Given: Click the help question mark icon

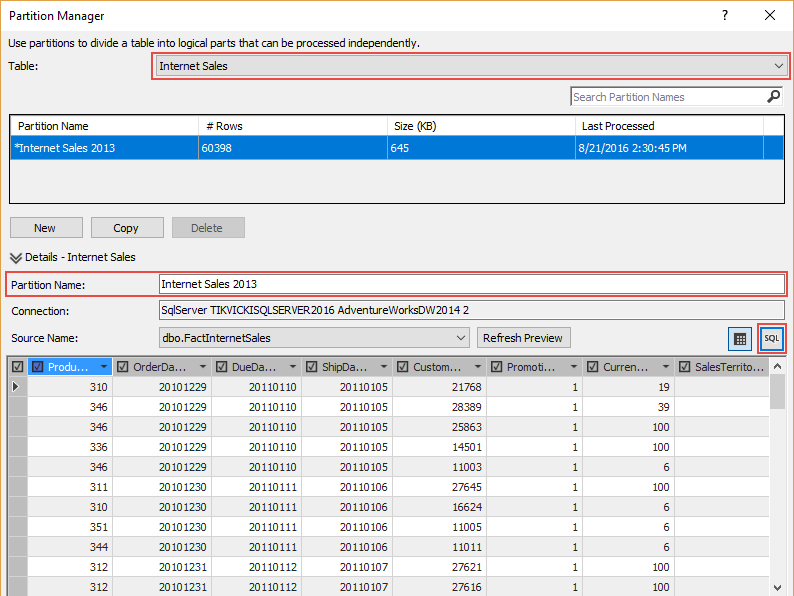Looking at the screenshot, I should [725, 15].
